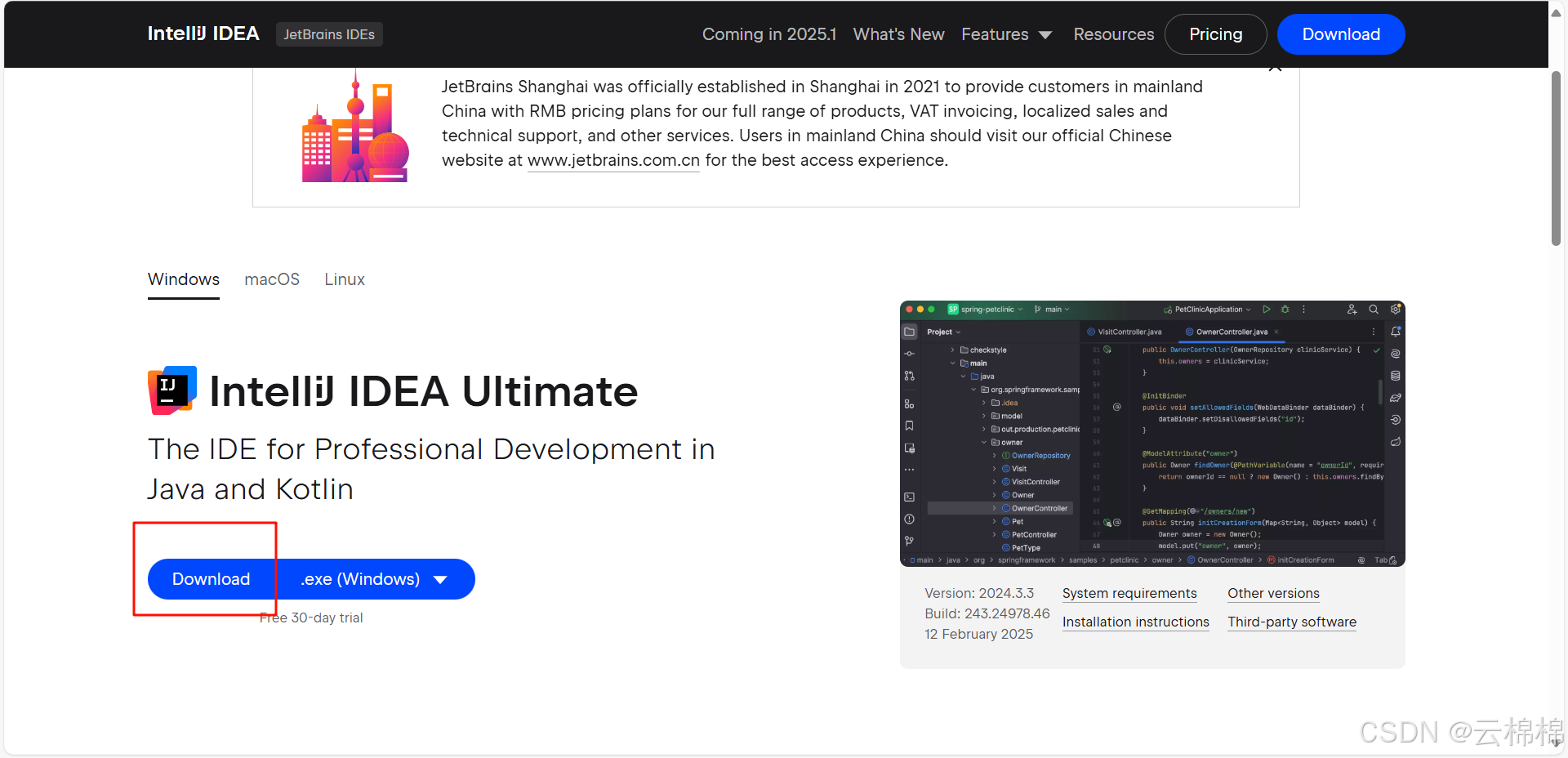Click the Pricing button in header
The width and height of the screenshot is (1568, 758).
pos(1215,34)
